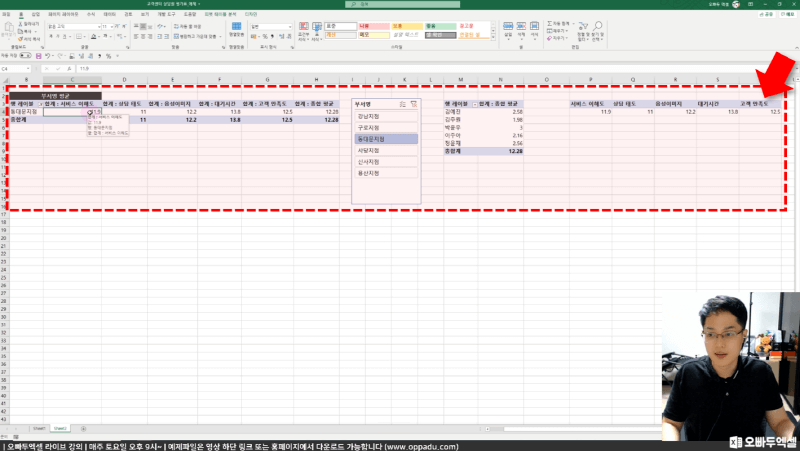Click the Insert cells icon
Image resolution: width=800 pixels, height=451 pixels.
pos(507,33)
